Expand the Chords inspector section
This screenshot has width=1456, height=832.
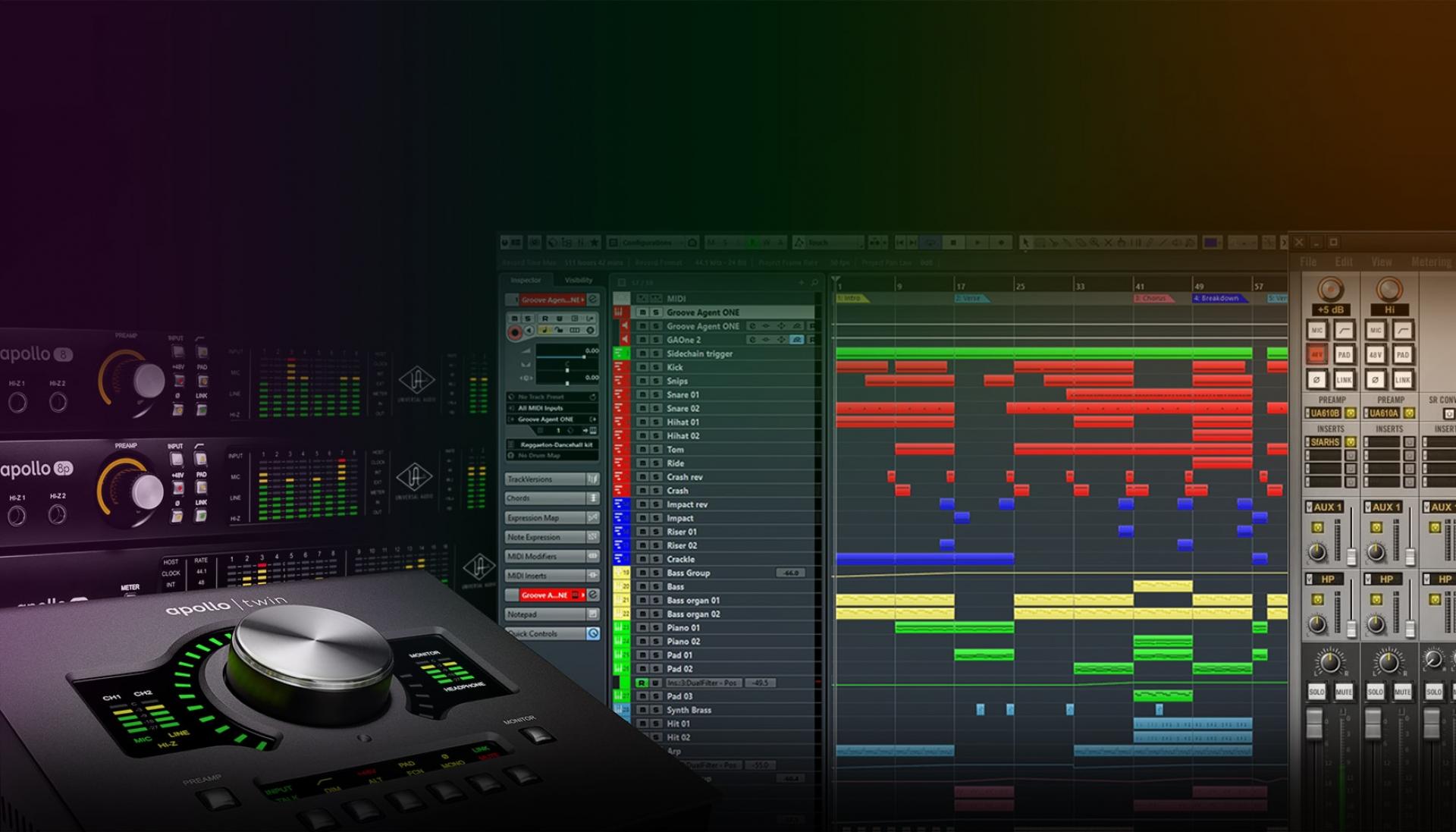[552, 498]
